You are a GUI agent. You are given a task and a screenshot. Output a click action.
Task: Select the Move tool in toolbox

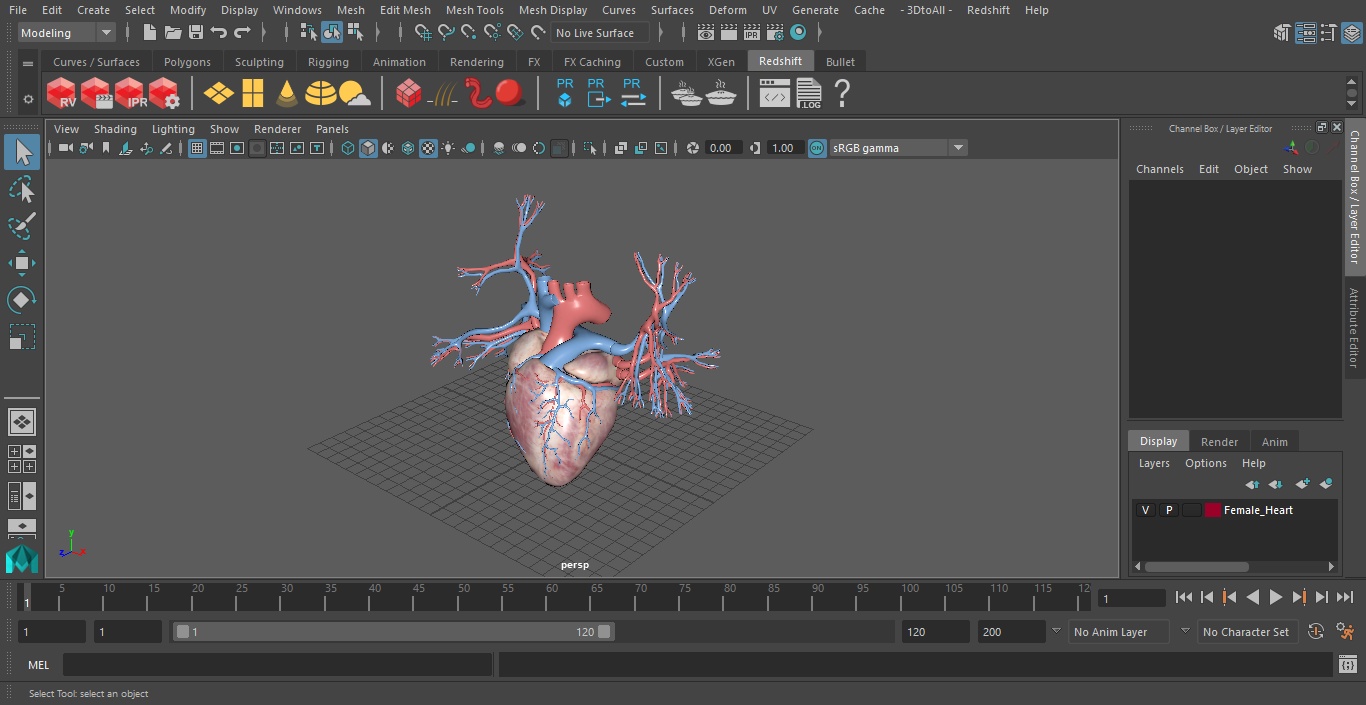coord(21,263)
